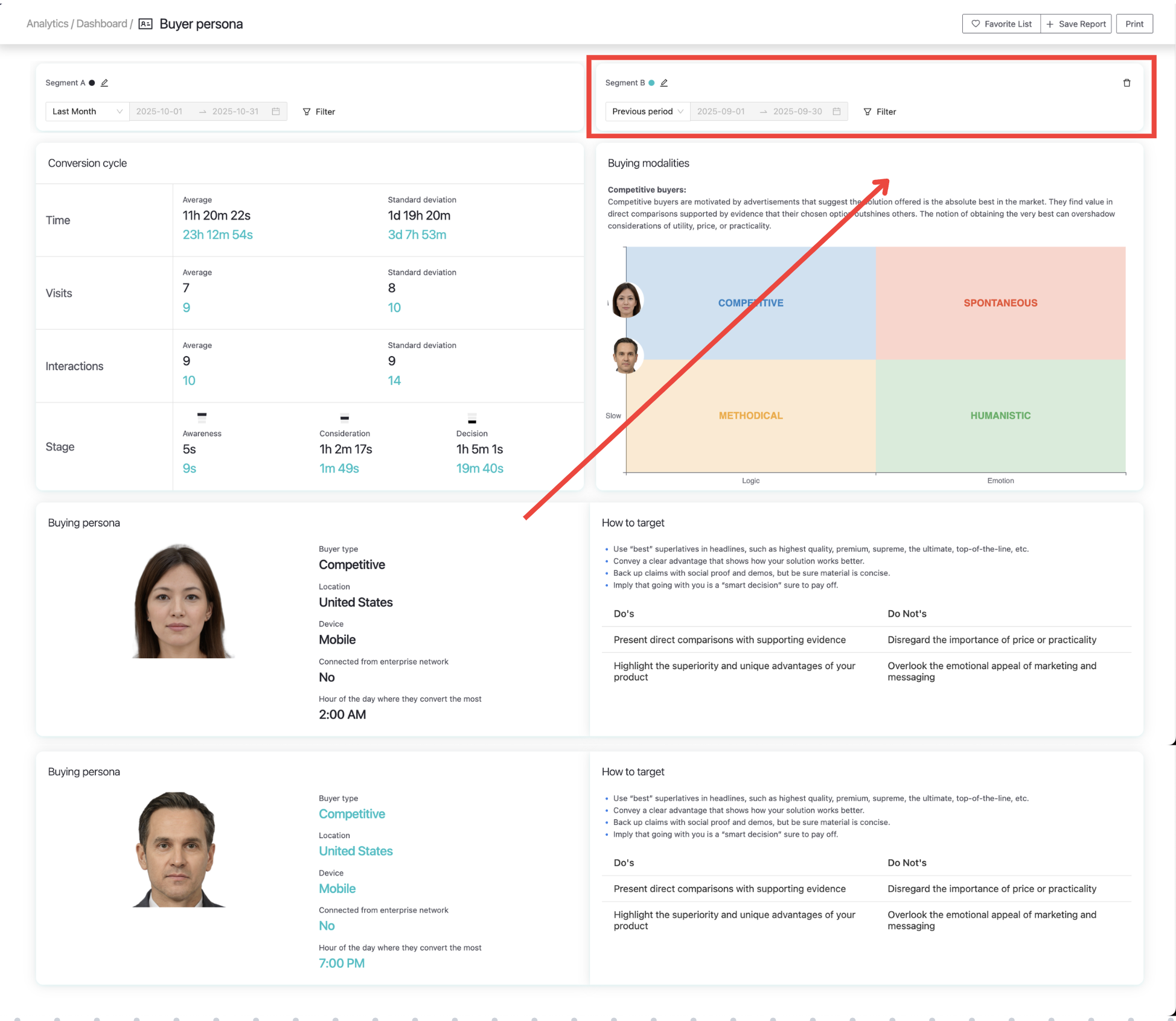Image resolution: width=1176 pixels, height=1021 pixels.
Task: Open Segment A calendar picker icon
Action: pos(276,112)
